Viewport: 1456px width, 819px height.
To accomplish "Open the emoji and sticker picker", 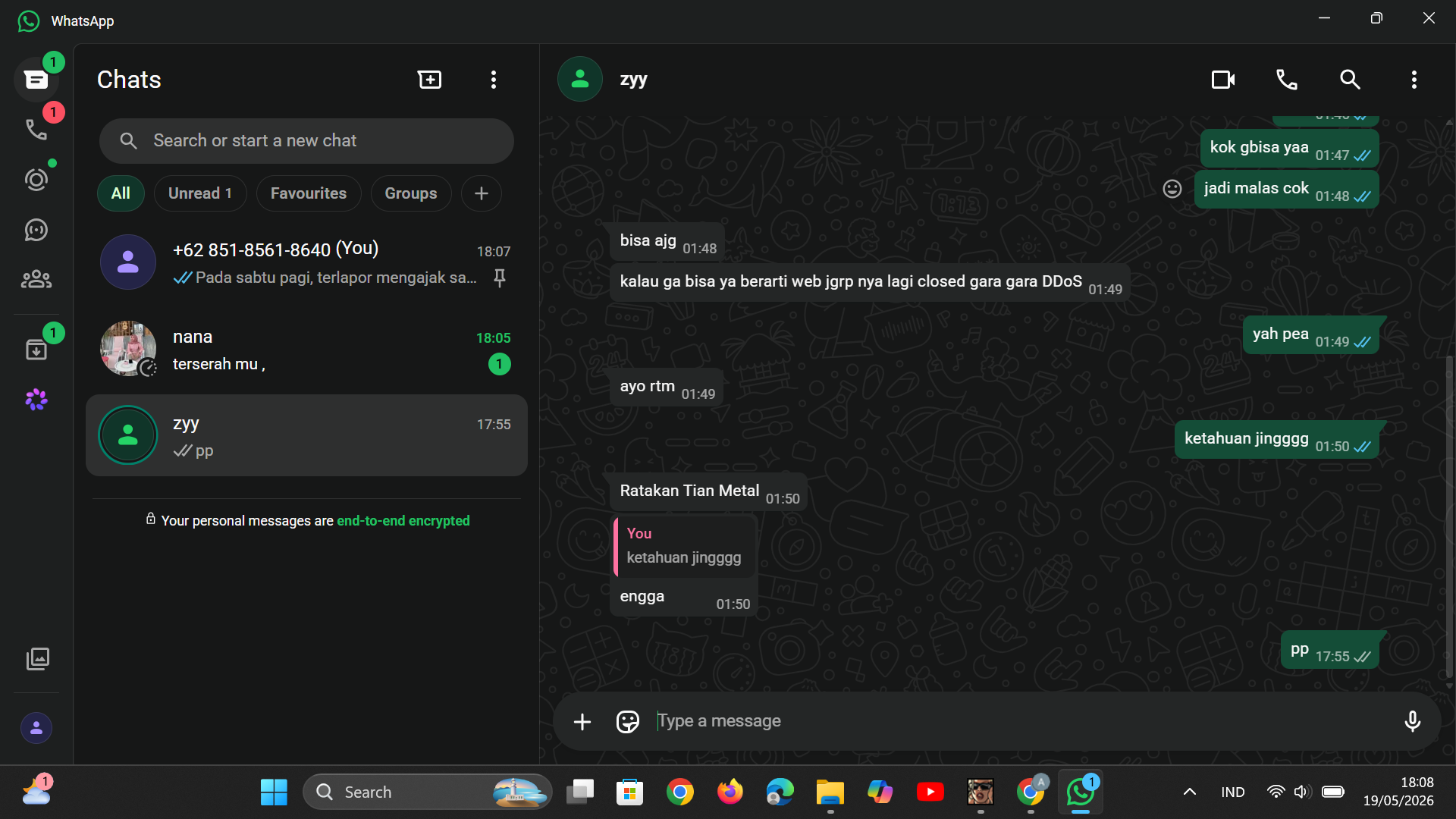I will coord(628,721).
